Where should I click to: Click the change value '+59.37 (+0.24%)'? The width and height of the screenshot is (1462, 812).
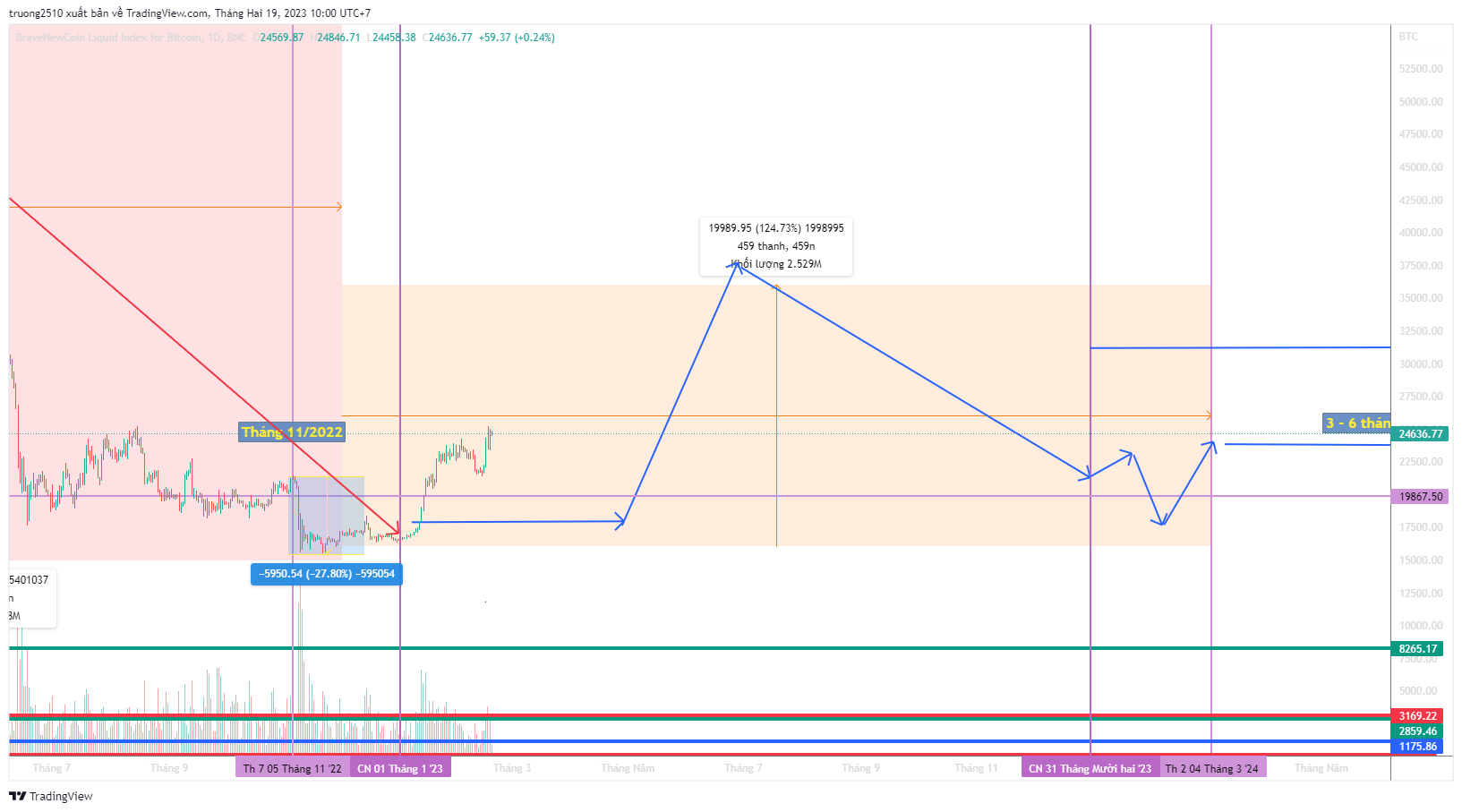[x=517, y=38]
